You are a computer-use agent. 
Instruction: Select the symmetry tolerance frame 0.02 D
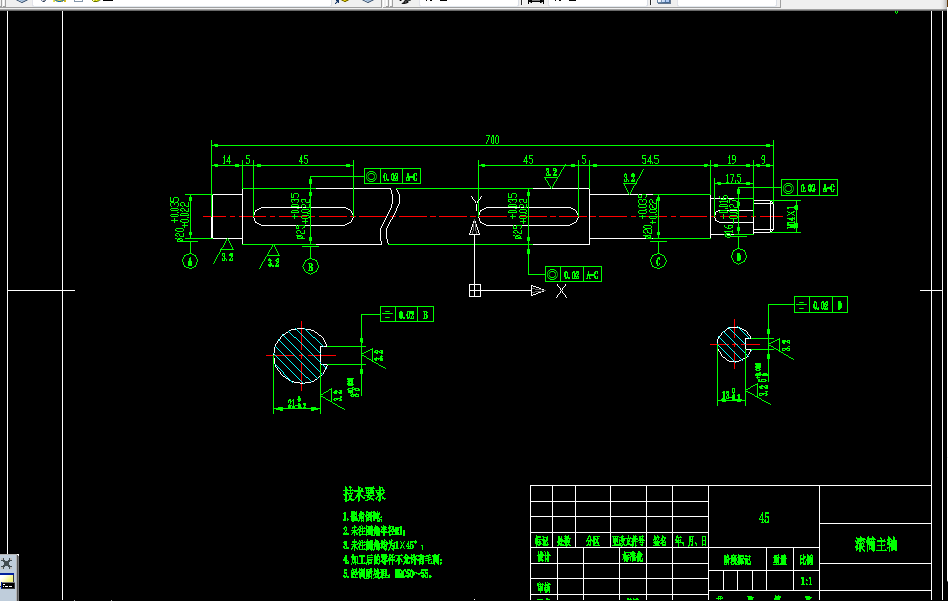(x=820, y=305)
